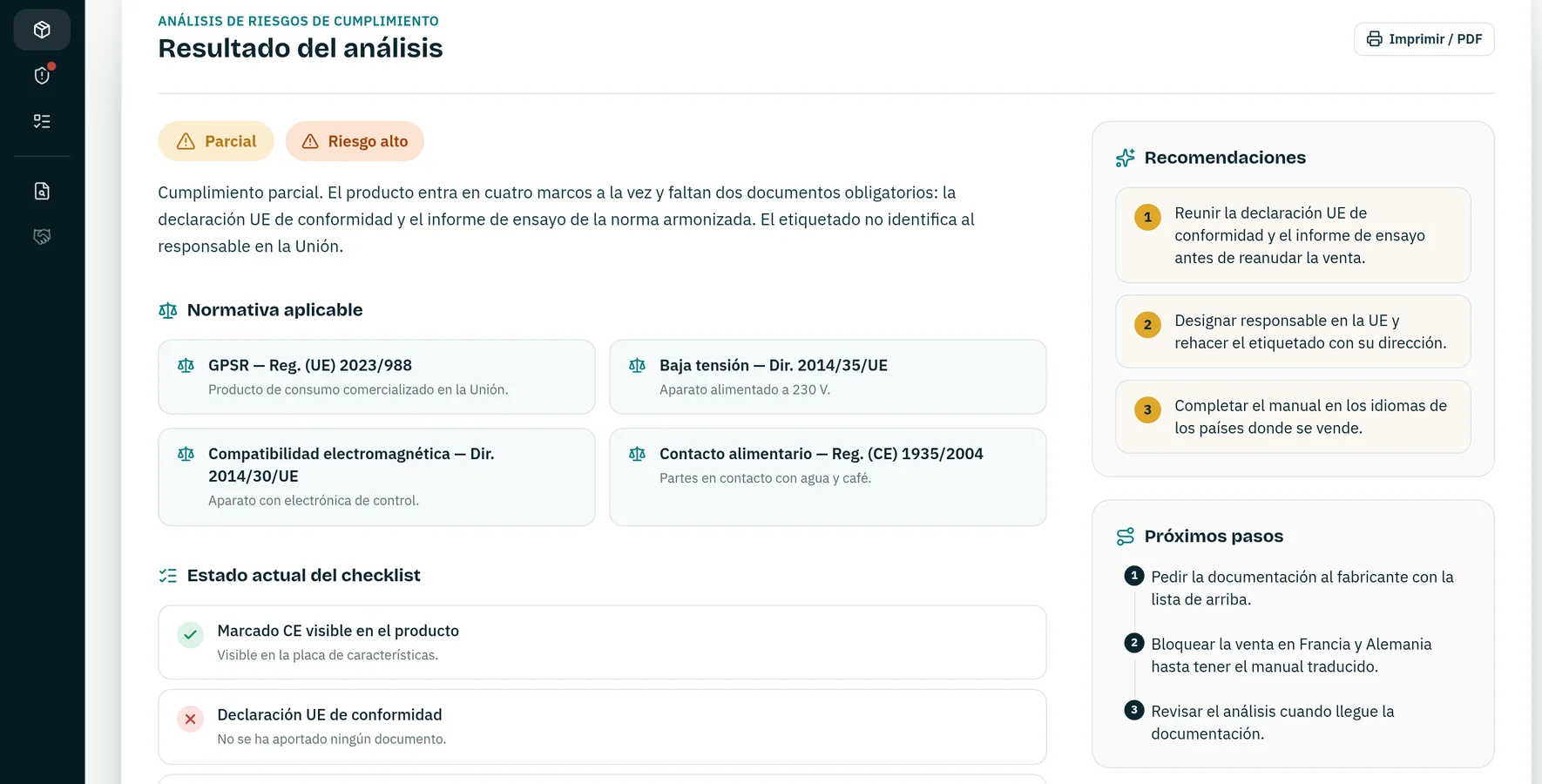The image size is (1542, 784).
Task: Open the handshake icon in sidebar
Action: coord(42,236)
